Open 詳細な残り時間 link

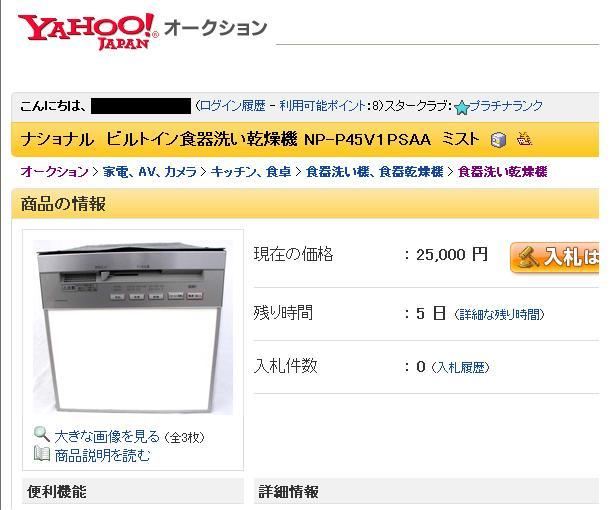(x=499, y=314)
